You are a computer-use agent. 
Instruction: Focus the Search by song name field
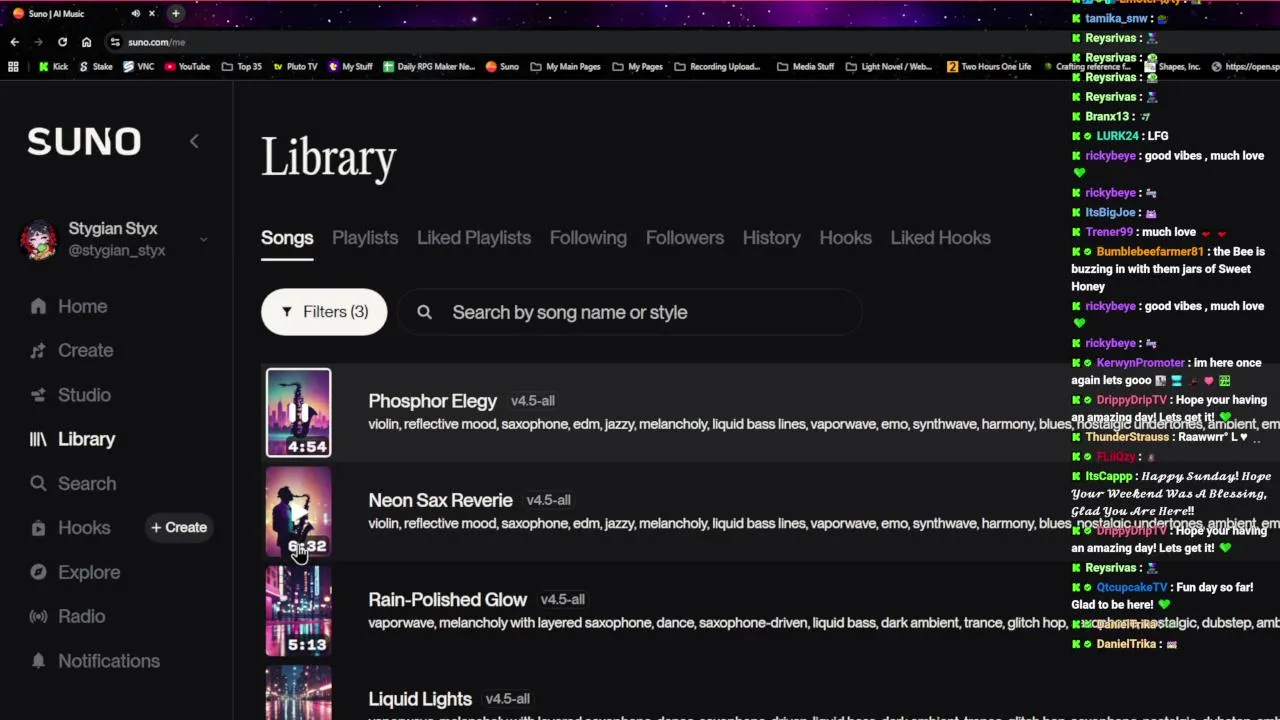click(630, 312)
